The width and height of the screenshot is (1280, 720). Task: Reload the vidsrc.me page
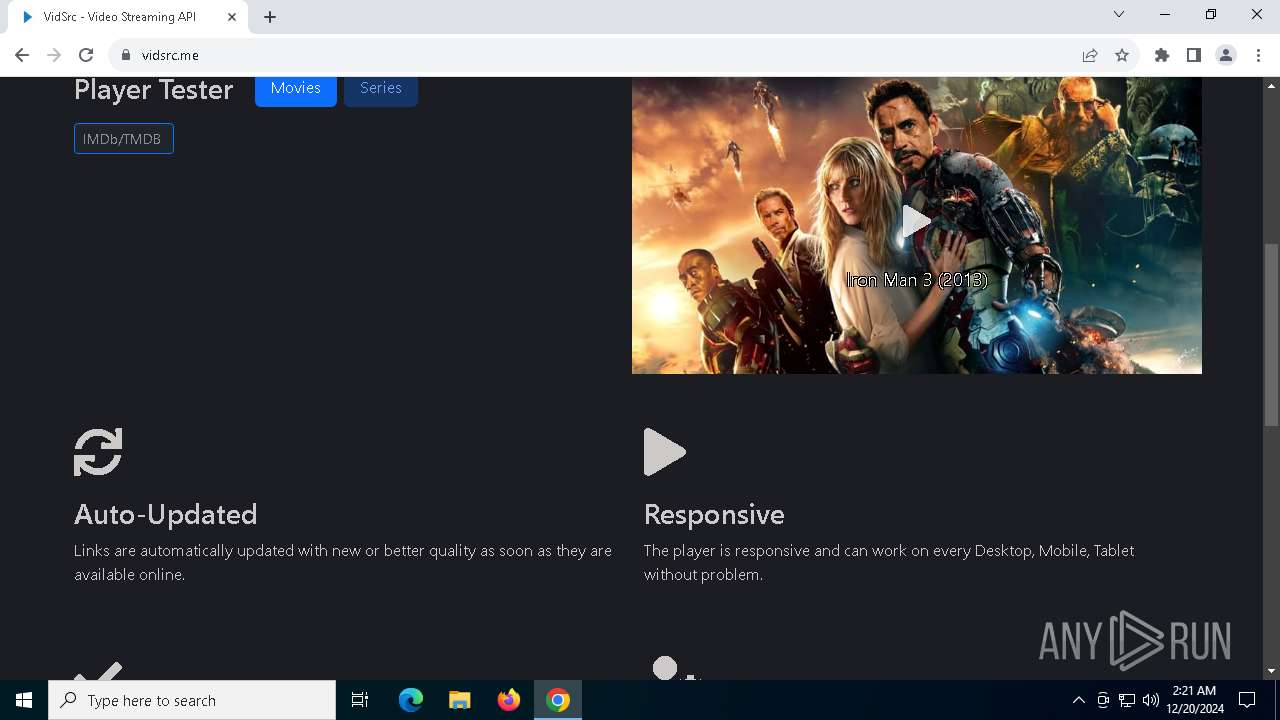pos(86,55)
